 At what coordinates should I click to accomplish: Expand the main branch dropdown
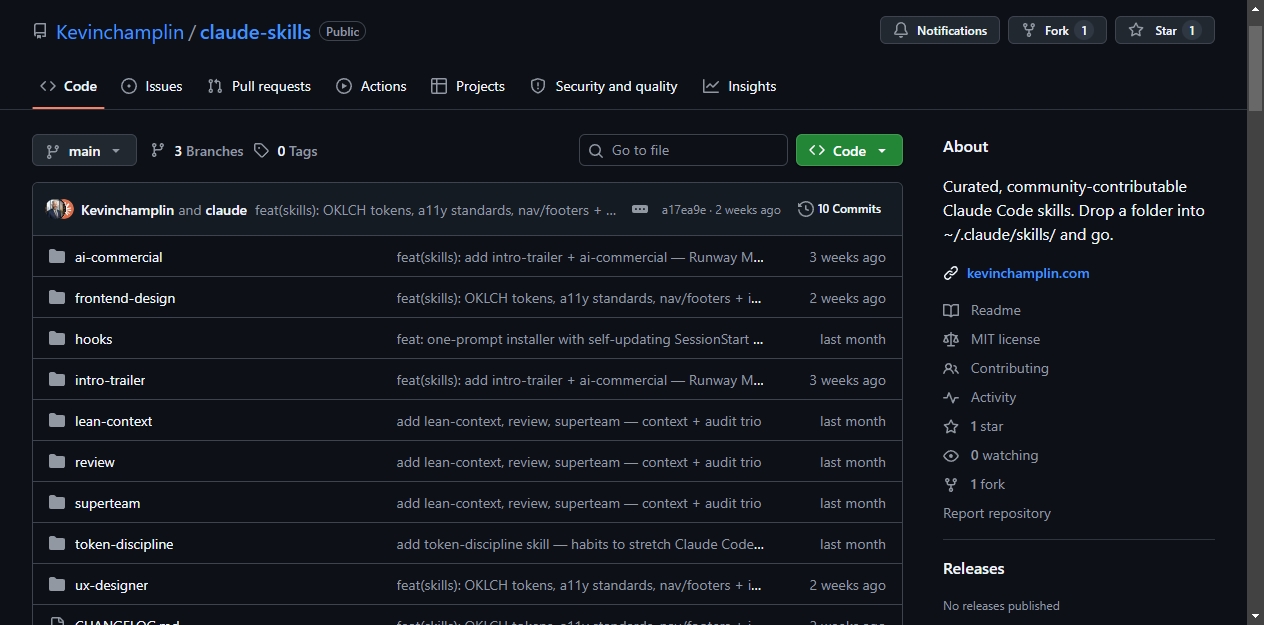(84, 151)
